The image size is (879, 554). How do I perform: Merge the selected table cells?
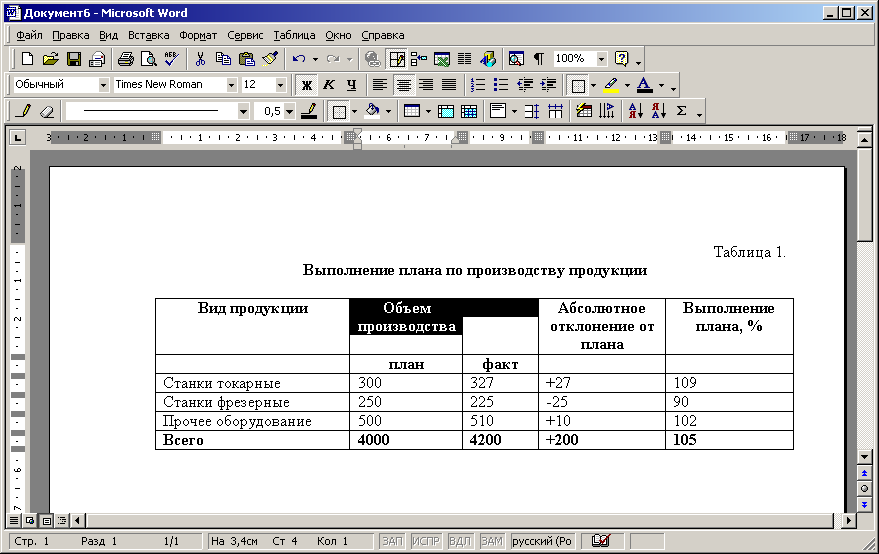(x=446, y=111)
